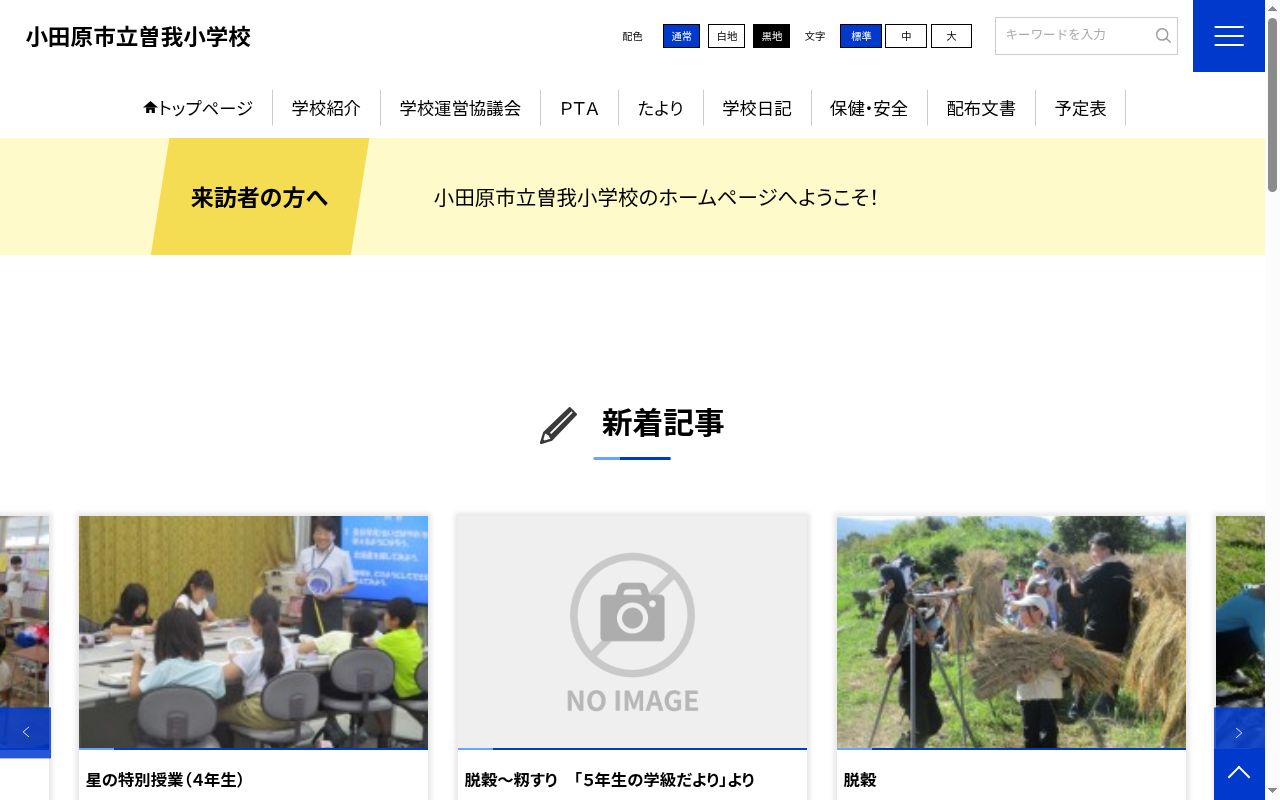Click the NO IMAGE placeholder thumbnail
The height and width of the screenshot is (800, 1280).
(x=632, y=632)
